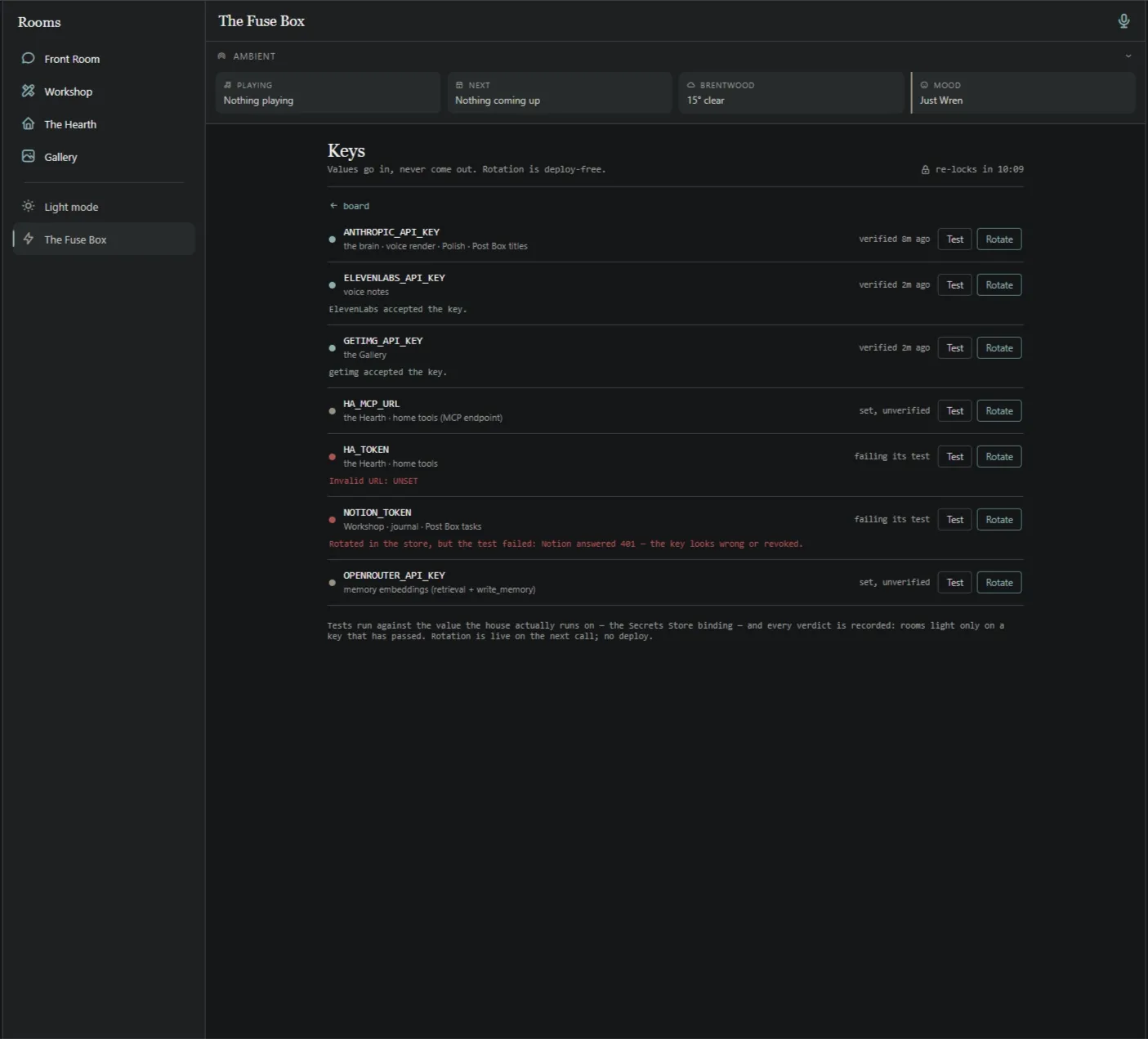Screen dimensions: 1148x1039
Task: Click 'verified 8m ago' status text
Action: pos(894,240)
